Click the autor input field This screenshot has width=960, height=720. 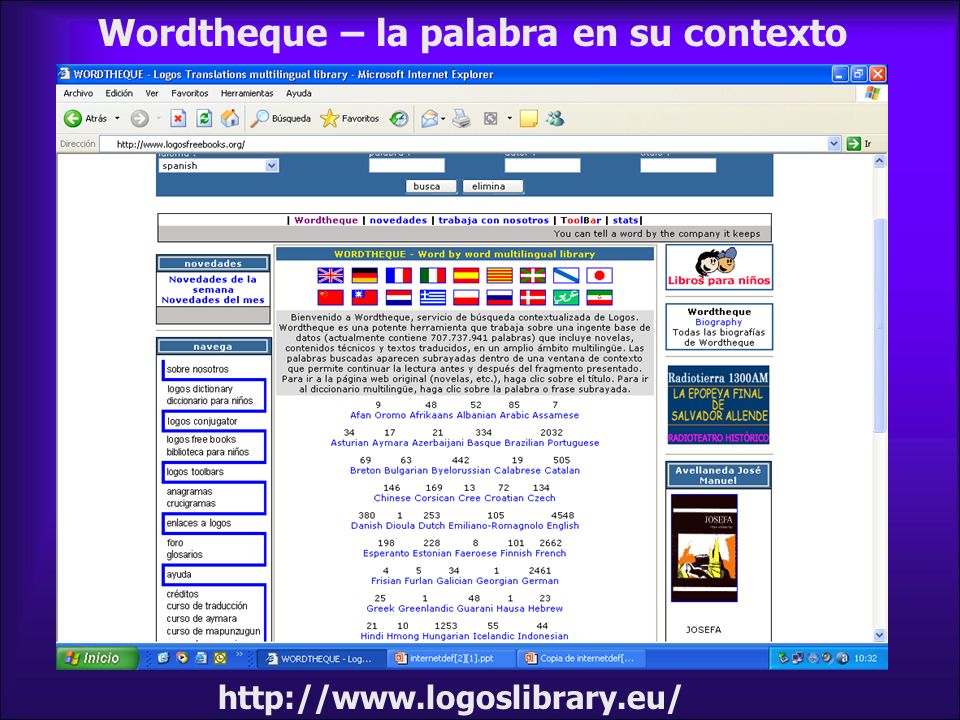[x=542, y=165]
